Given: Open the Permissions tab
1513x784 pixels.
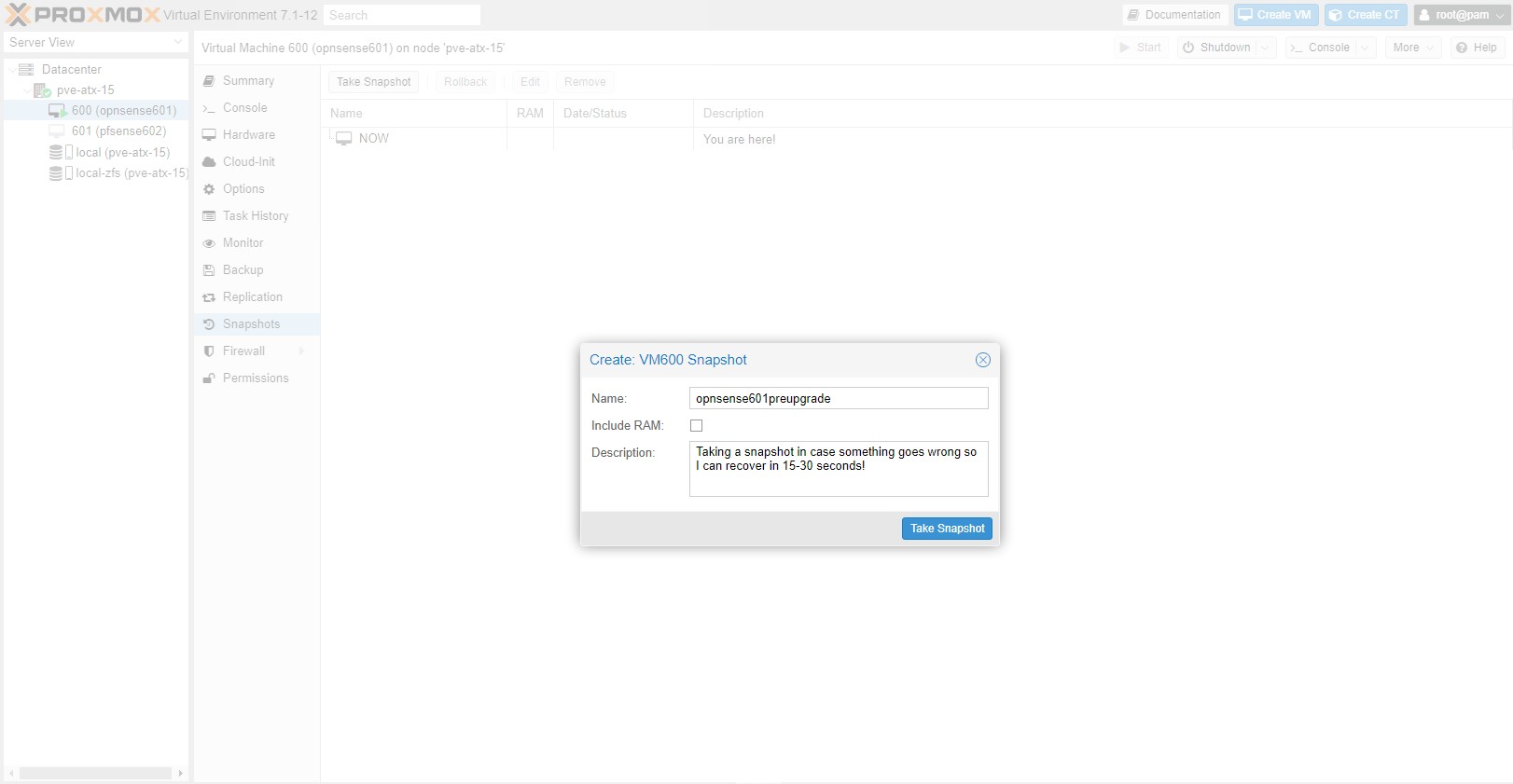Looking at the screenshot, I should (257, 378).
